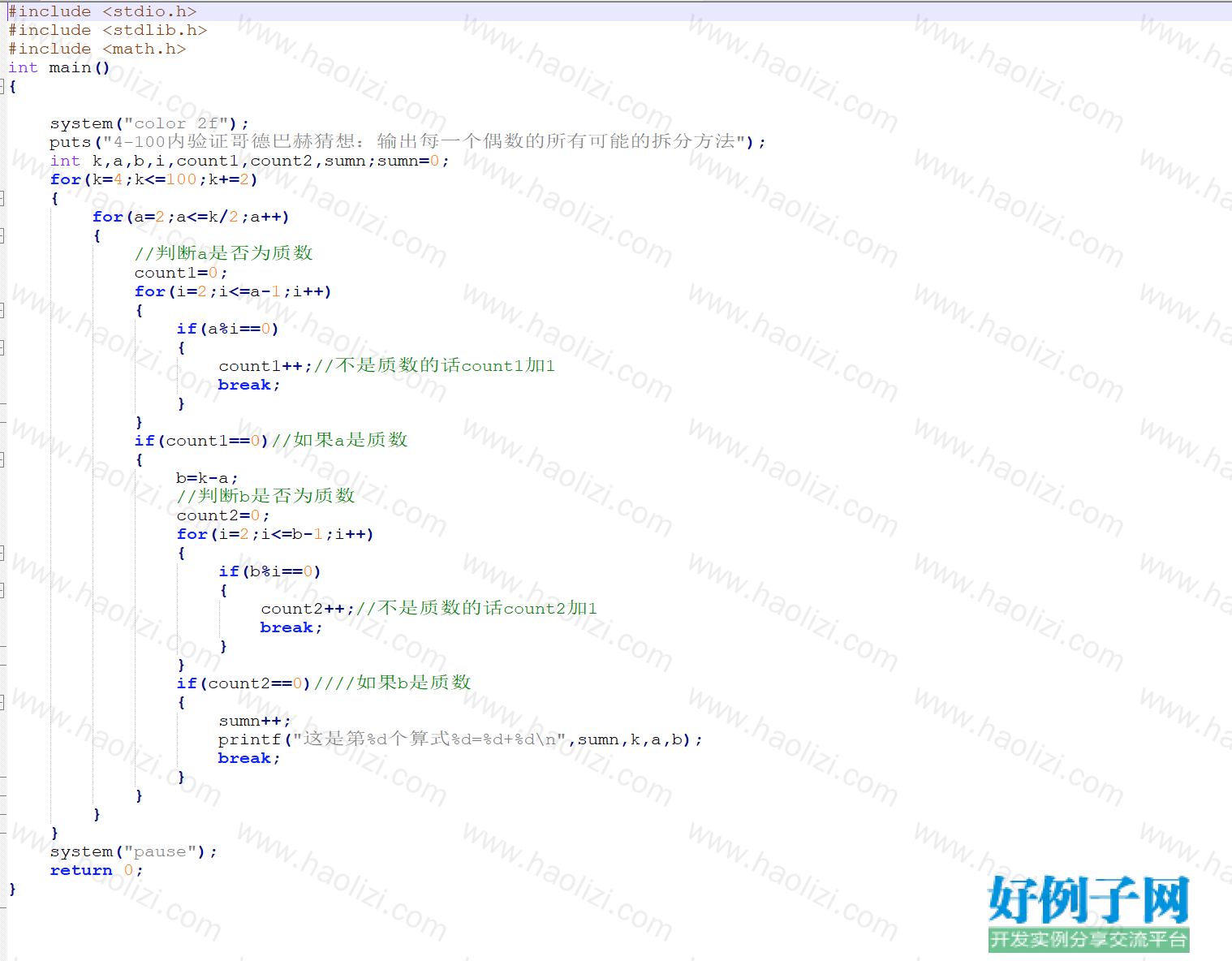Click the #include <math.h> line
The height and width of the screenshot is (961, 1232).
pos(97,49)
